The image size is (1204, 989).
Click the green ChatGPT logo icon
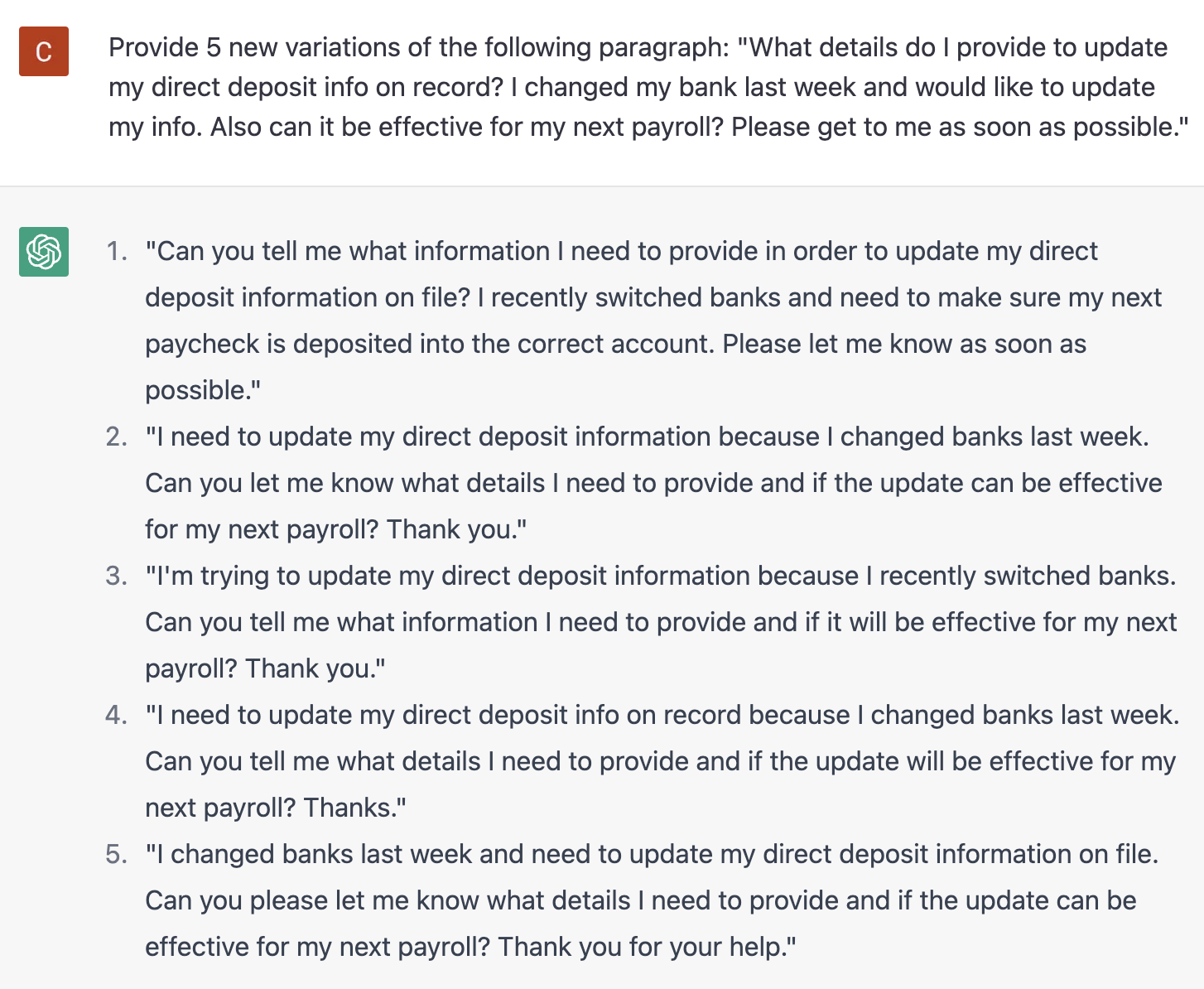click(x=44, y=251)
